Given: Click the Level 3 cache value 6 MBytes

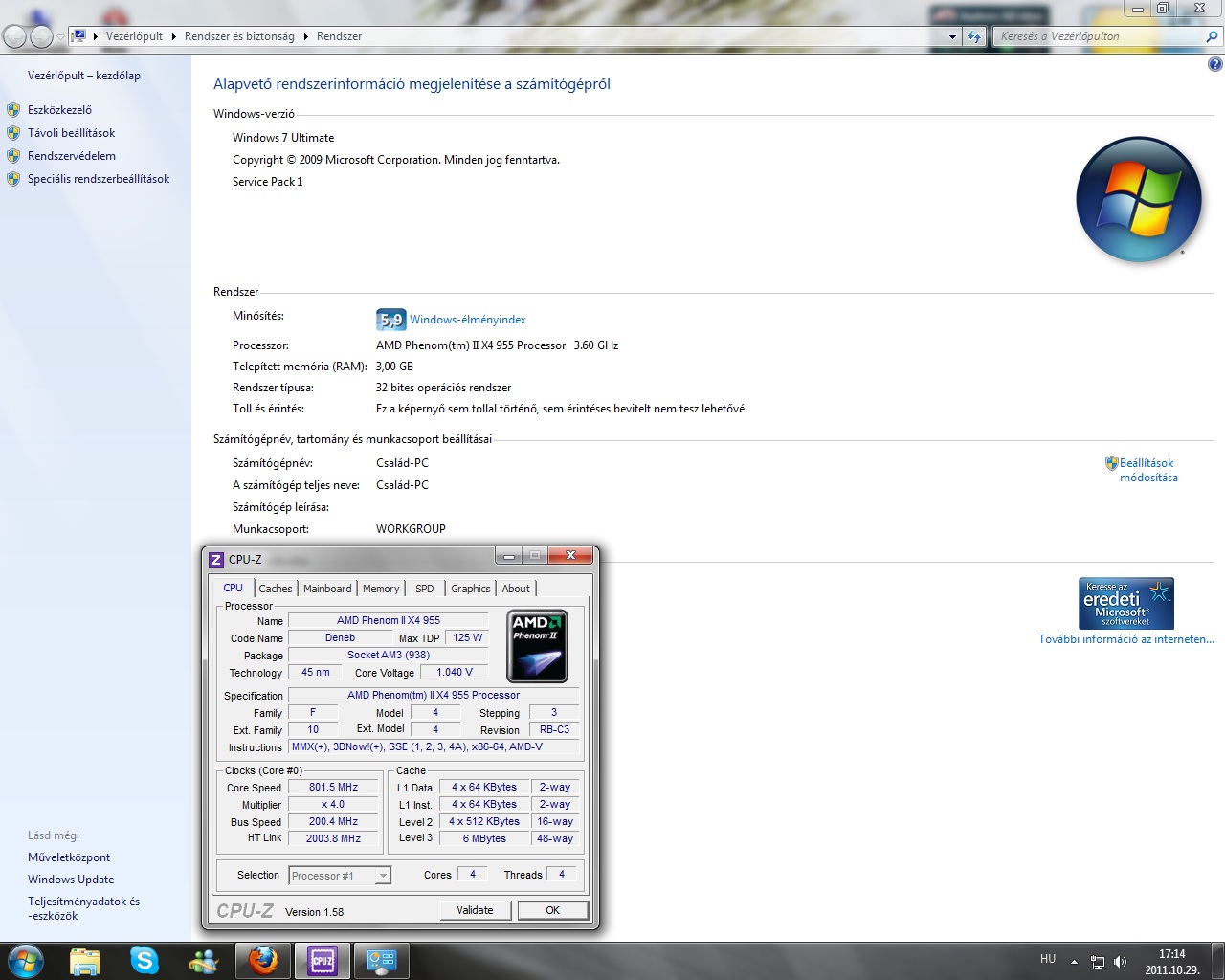Looking at the screenshot, I should coord(484,838).
